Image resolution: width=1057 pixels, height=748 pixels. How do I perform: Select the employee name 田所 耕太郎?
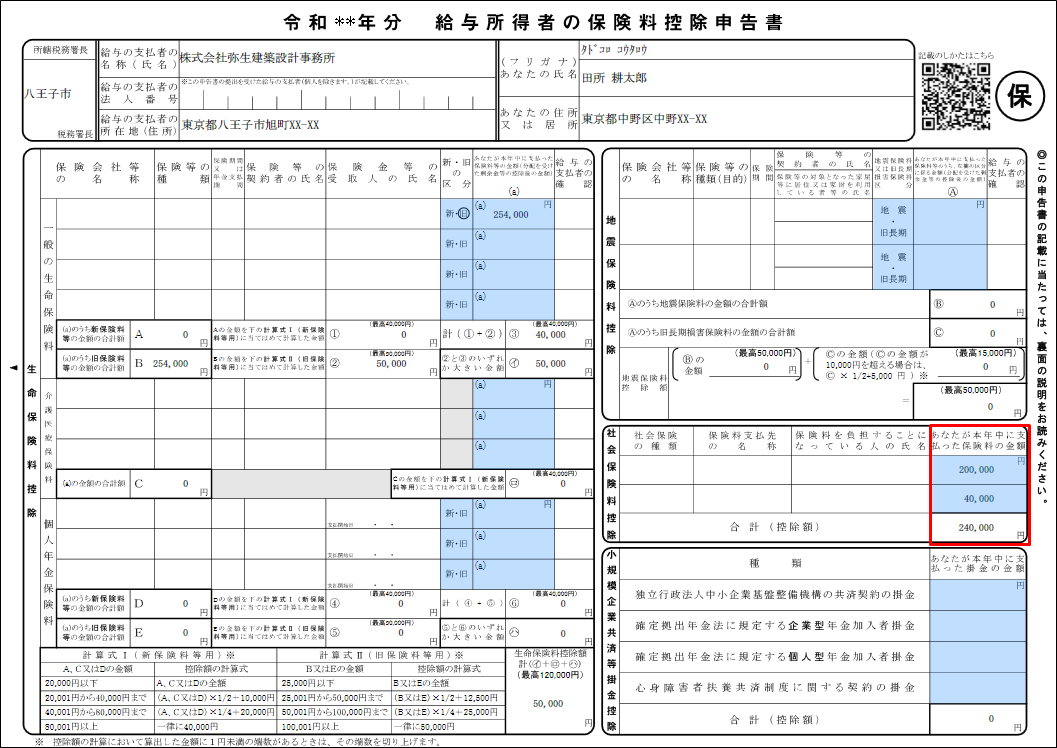pyautogui.click(x=614, y=78)
